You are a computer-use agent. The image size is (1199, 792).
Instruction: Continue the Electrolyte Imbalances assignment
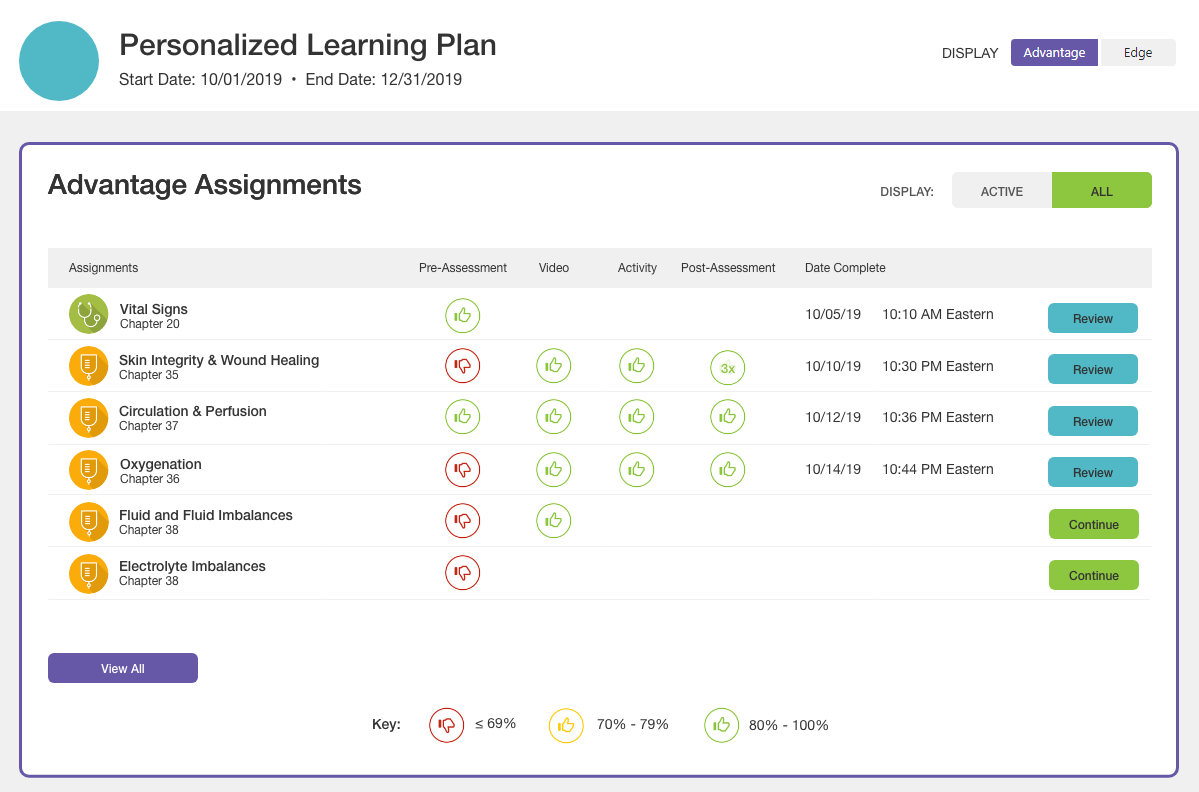point(1093,575)
